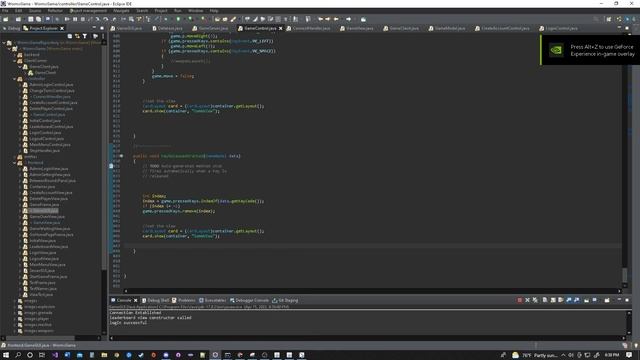Click the Project Explorer horizontal scrollbar
Image resolution: width=640 pixels, height=360 pixels.
coord(40,338)
